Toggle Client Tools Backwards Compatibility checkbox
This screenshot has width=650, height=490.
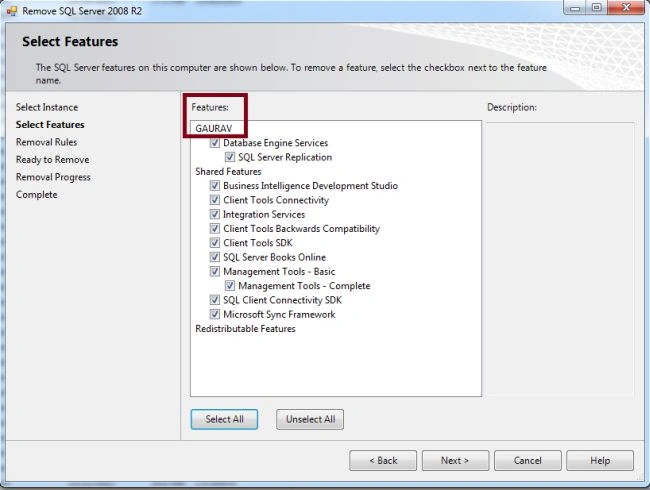click(x=215, y=228)
